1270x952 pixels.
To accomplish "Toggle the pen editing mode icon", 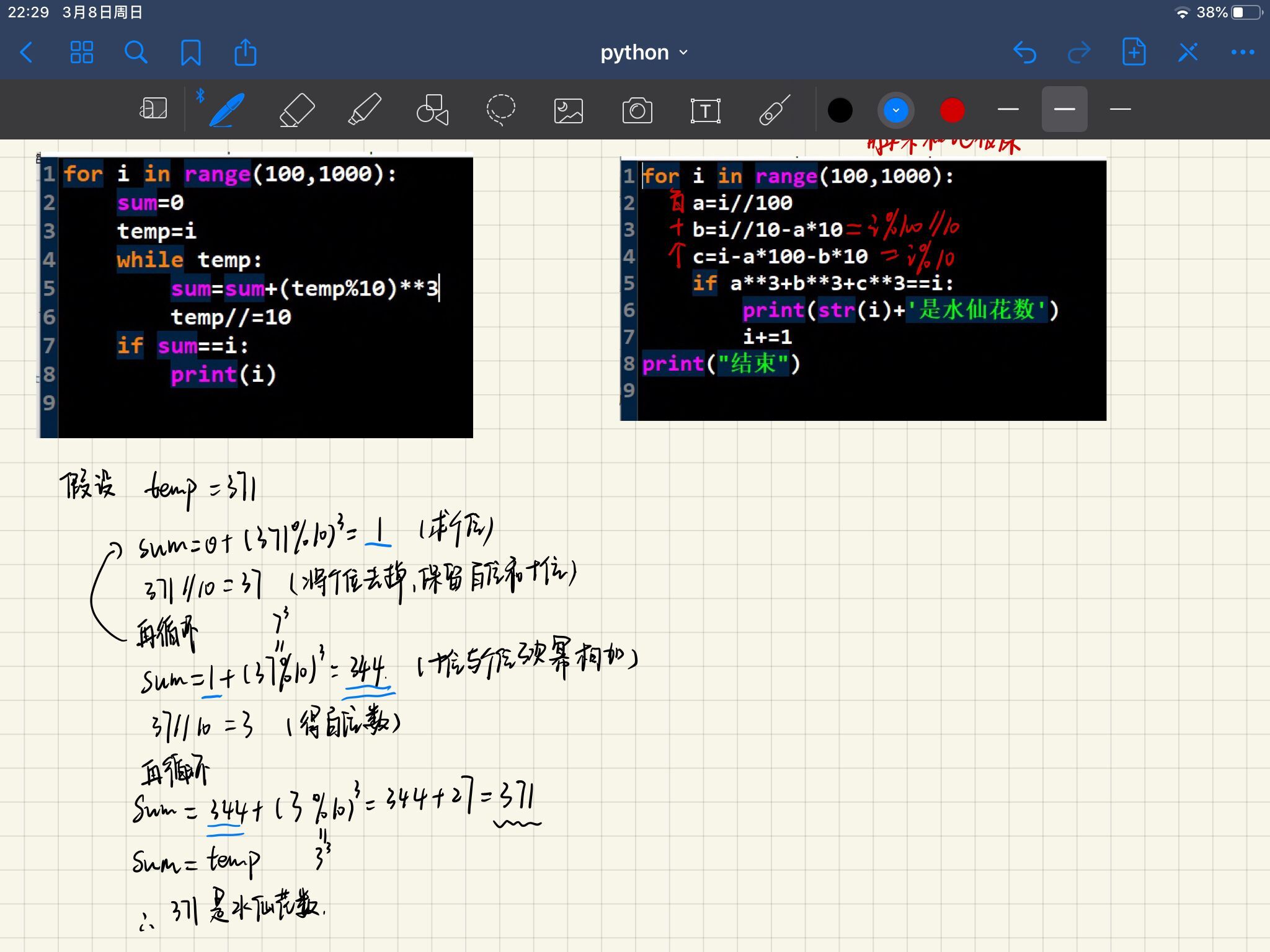I will tap(1188, 53).
